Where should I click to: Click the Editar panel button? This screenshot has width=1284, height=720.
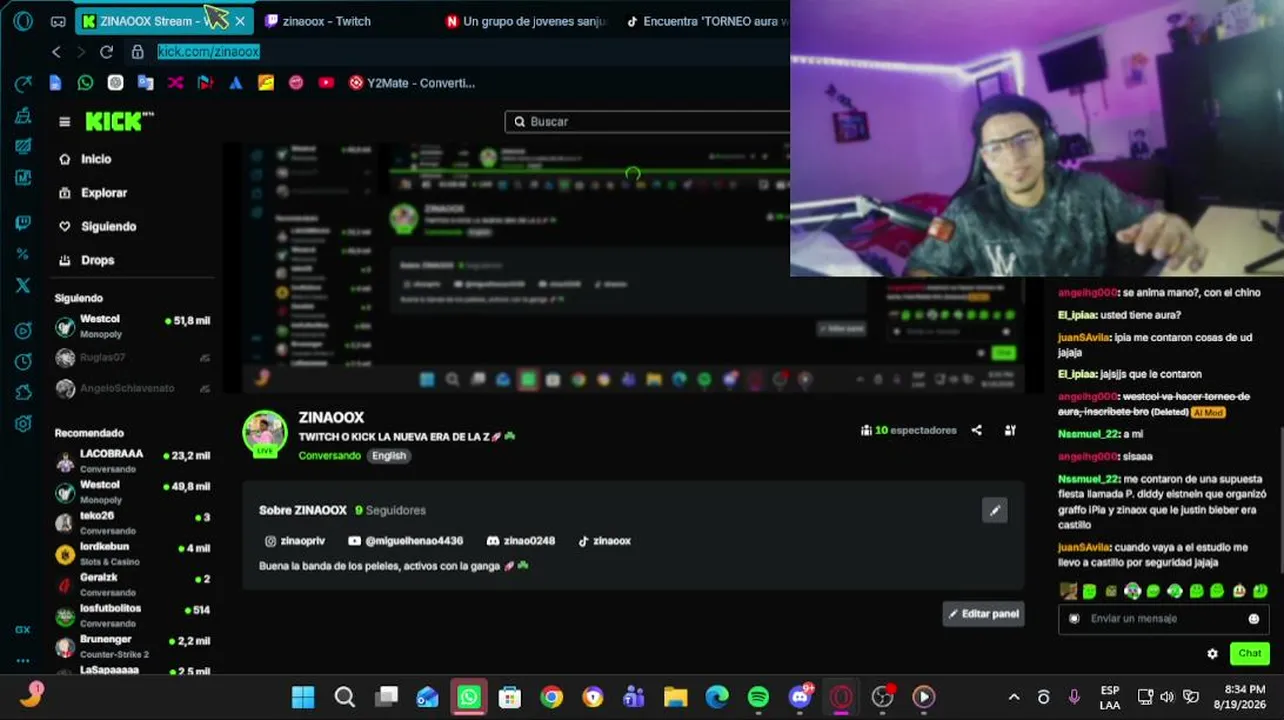[x=983, y=614]
